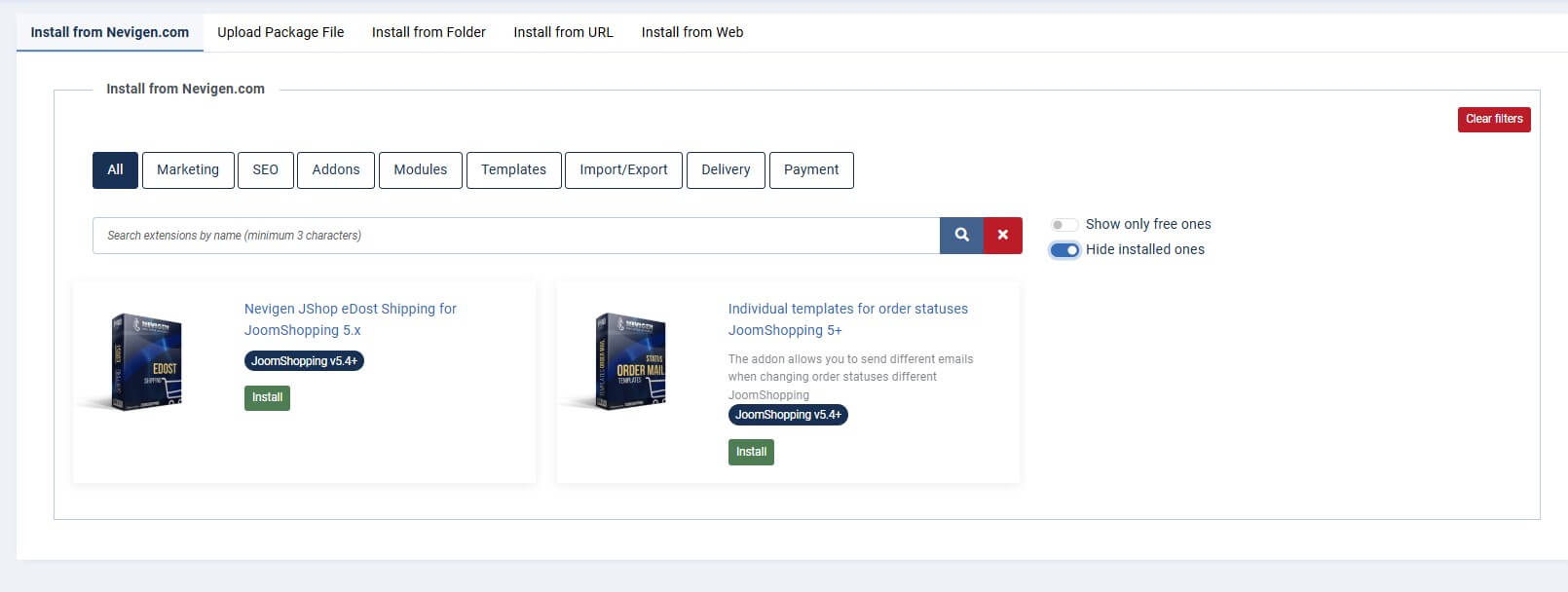Choose the Import/Export category filter
The image size is (1568, 592).
(x=623, y=169)
